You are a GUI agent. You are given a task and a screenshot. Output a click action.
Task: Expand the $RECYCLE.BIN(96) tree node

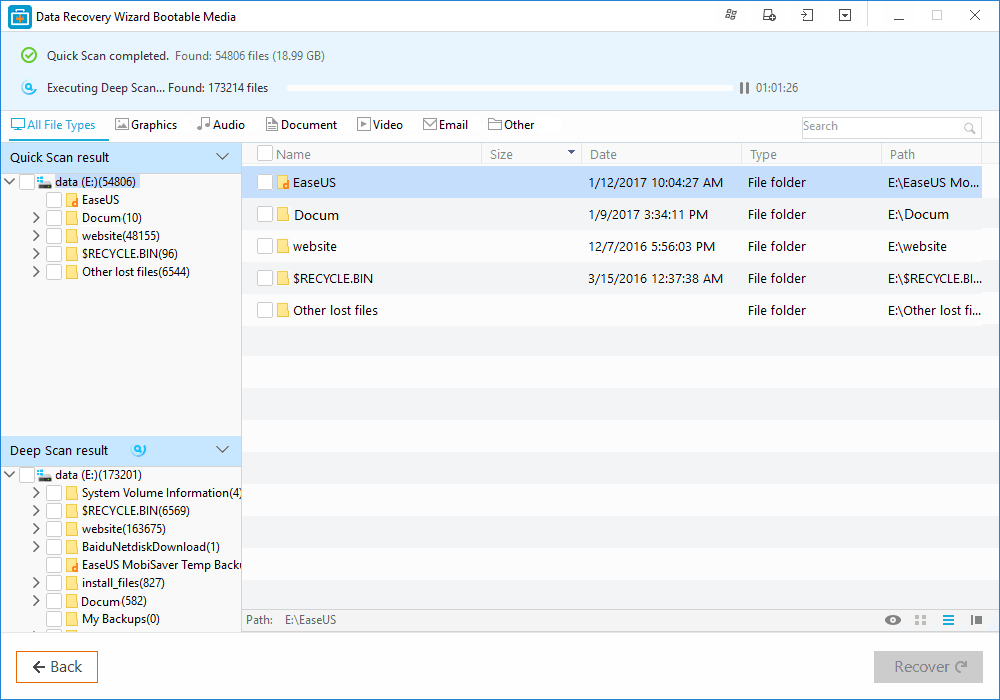pos(36,254)
